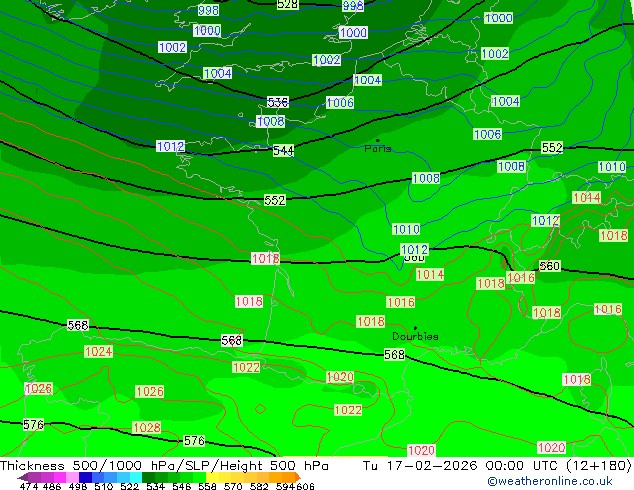Click the 474 legend value
Image resolution: width=634 pixels, height=490 pixels.
[29, 486]
